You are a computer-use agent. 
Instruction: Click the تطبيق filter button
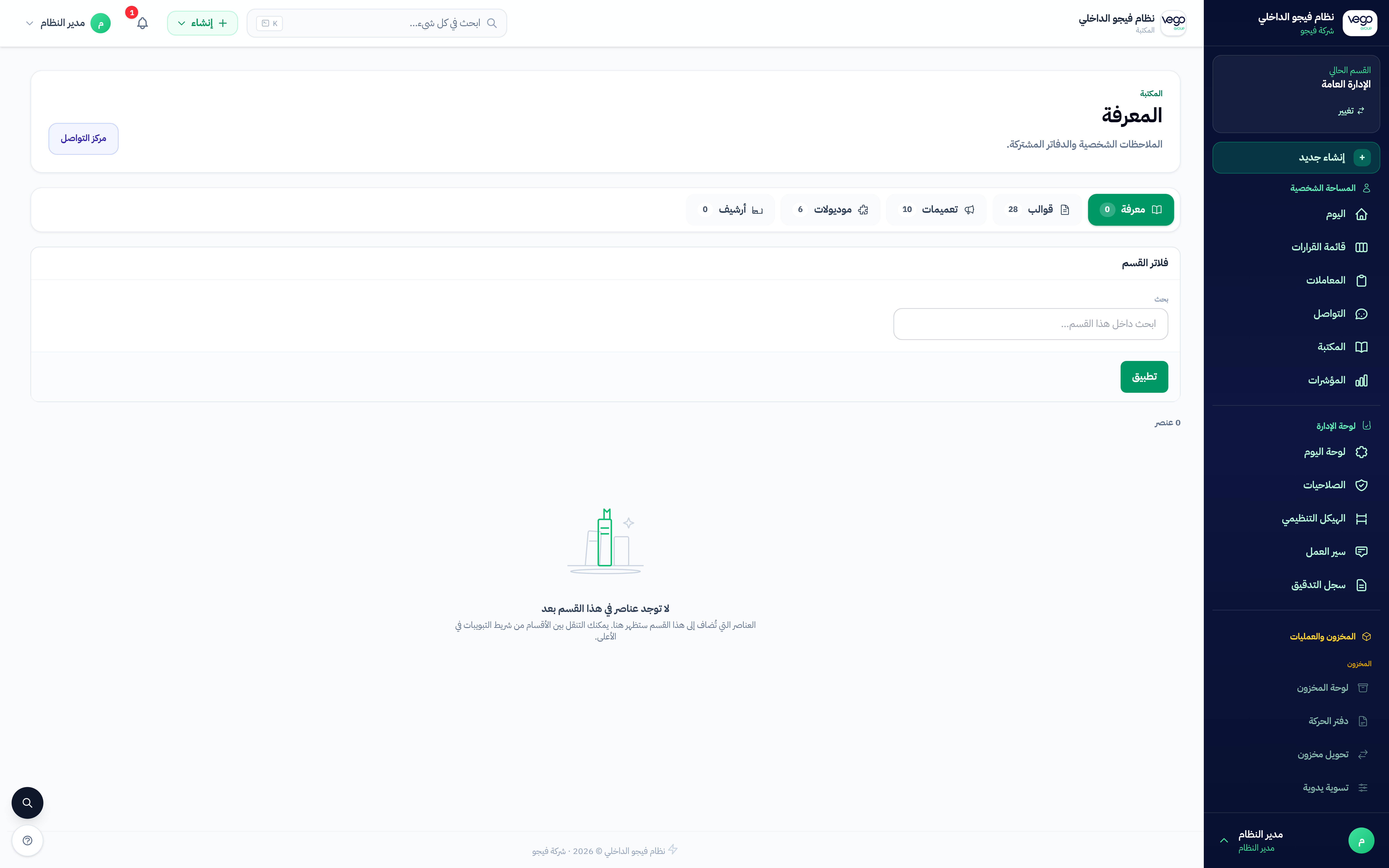pos(1144,377)
